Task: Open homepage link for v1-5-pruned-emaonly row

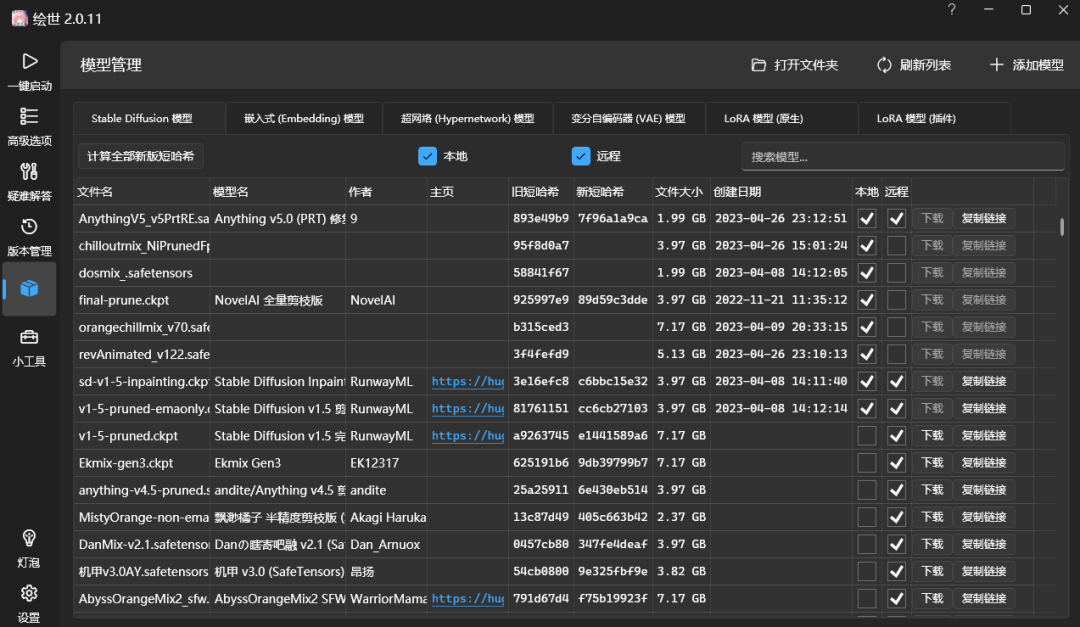Action: [468, 409]
